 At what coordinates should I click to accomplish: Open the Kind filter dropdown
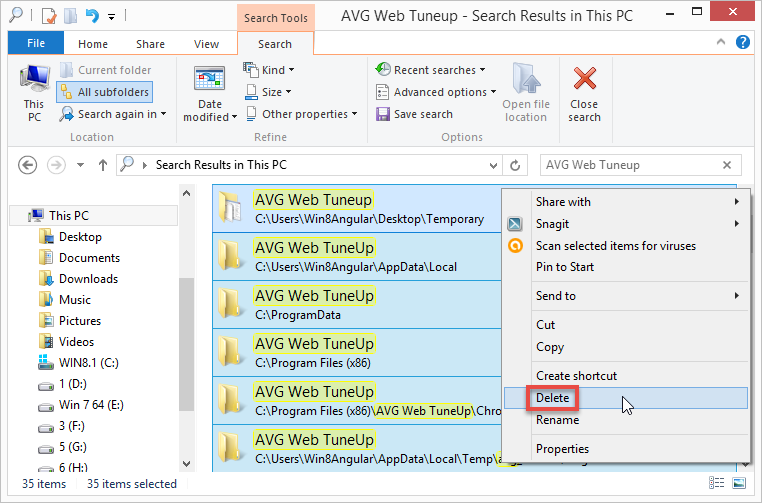click(269, 70)
